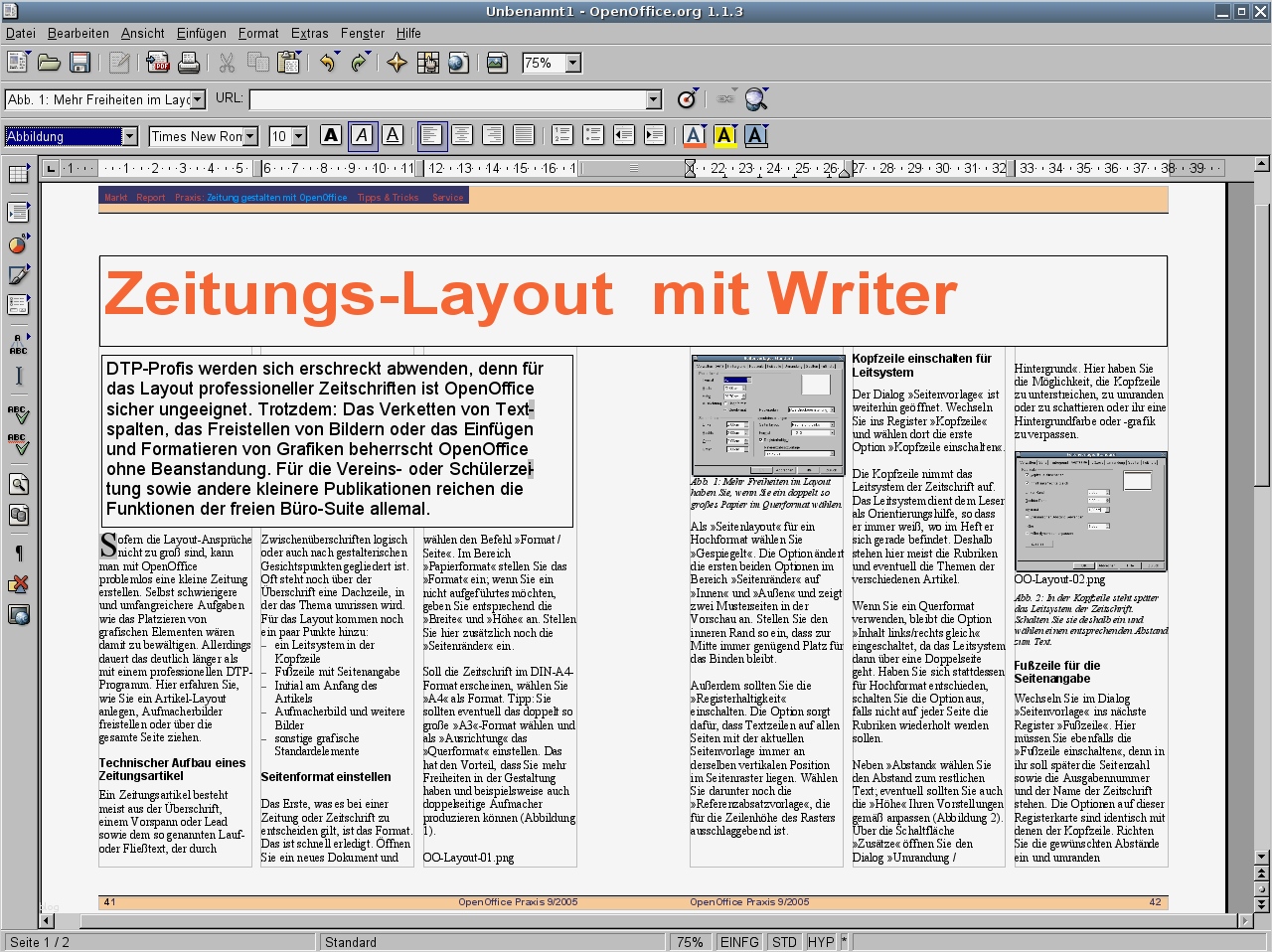Expand the font size dropdown

click(299, 136)
